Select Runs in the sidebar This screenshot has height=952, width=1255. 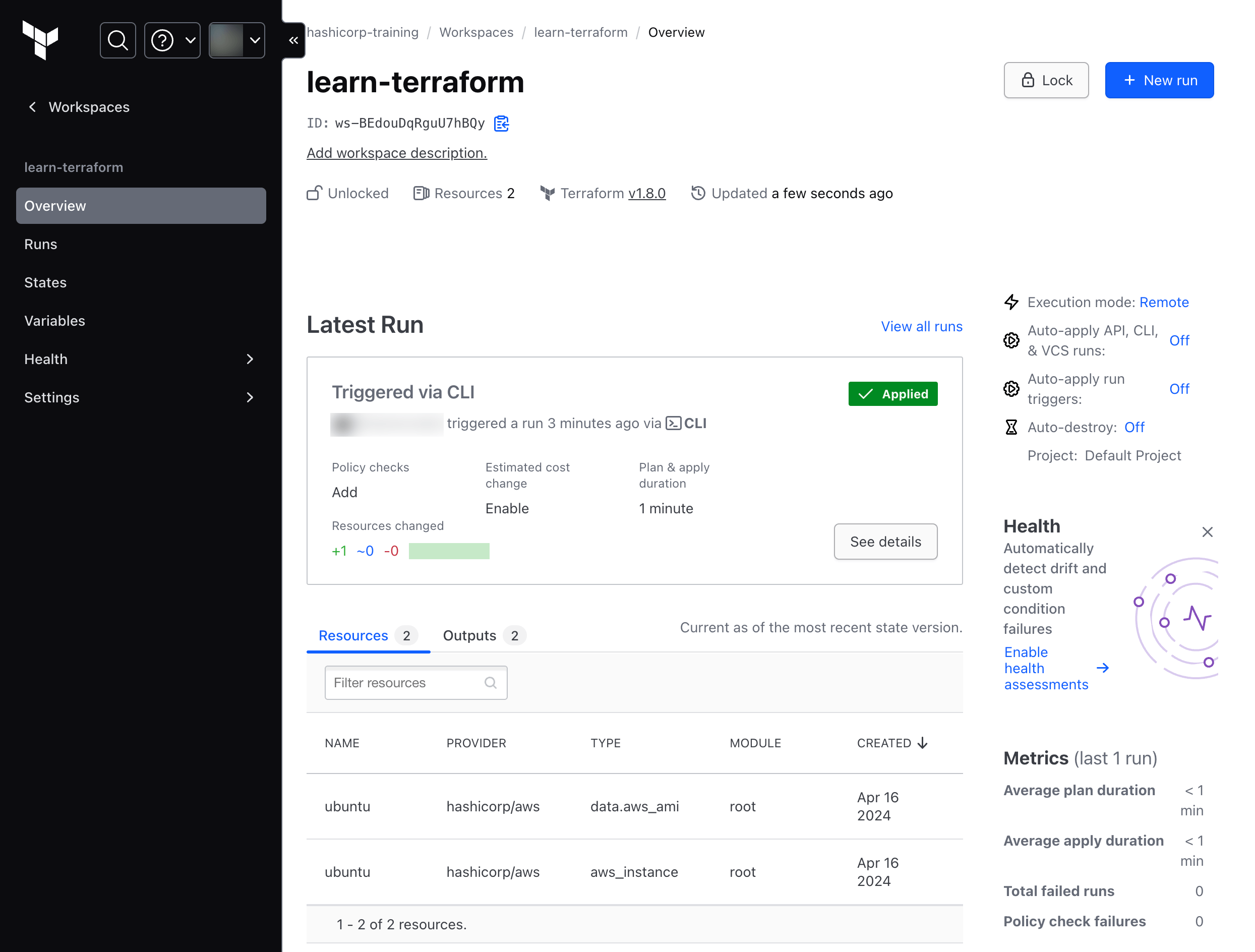click(40, 244)
